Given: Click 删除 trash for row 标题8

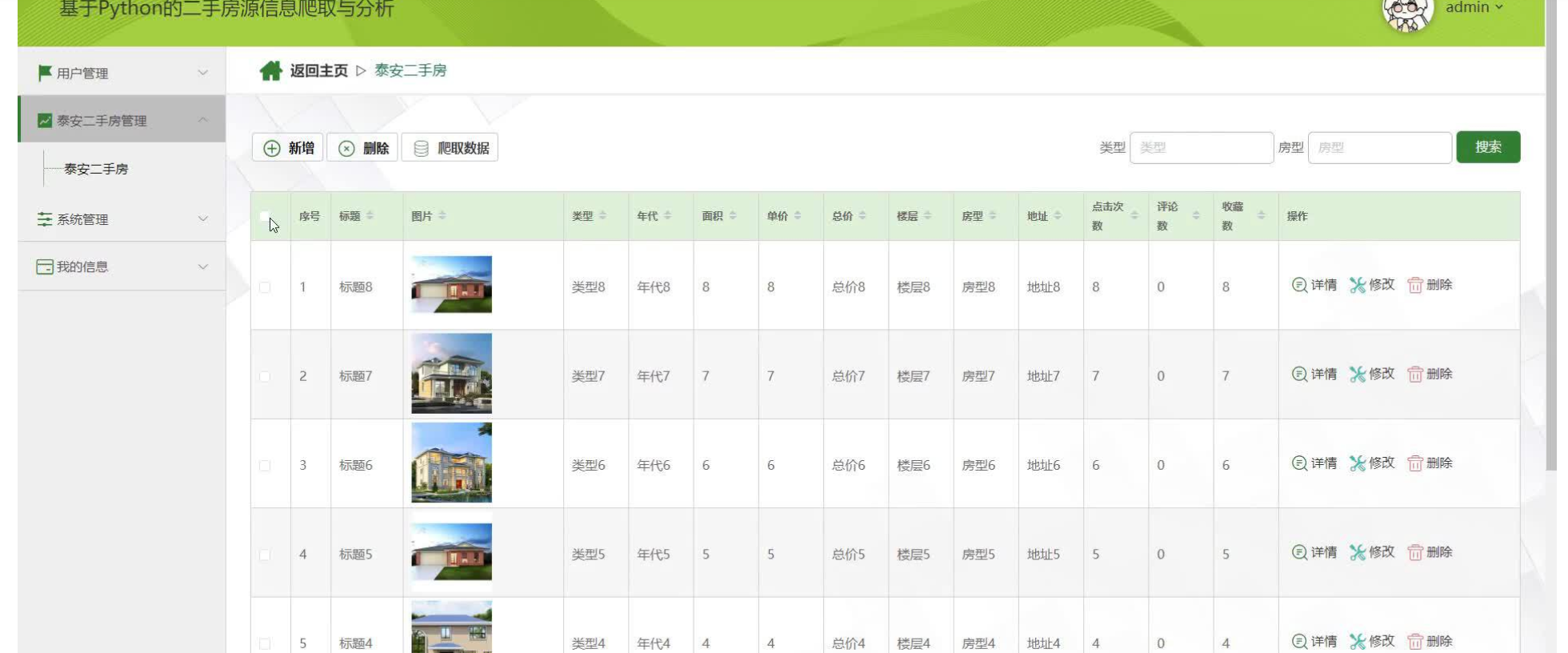Looking at the screenshot, I should (x=1430, y=285).
